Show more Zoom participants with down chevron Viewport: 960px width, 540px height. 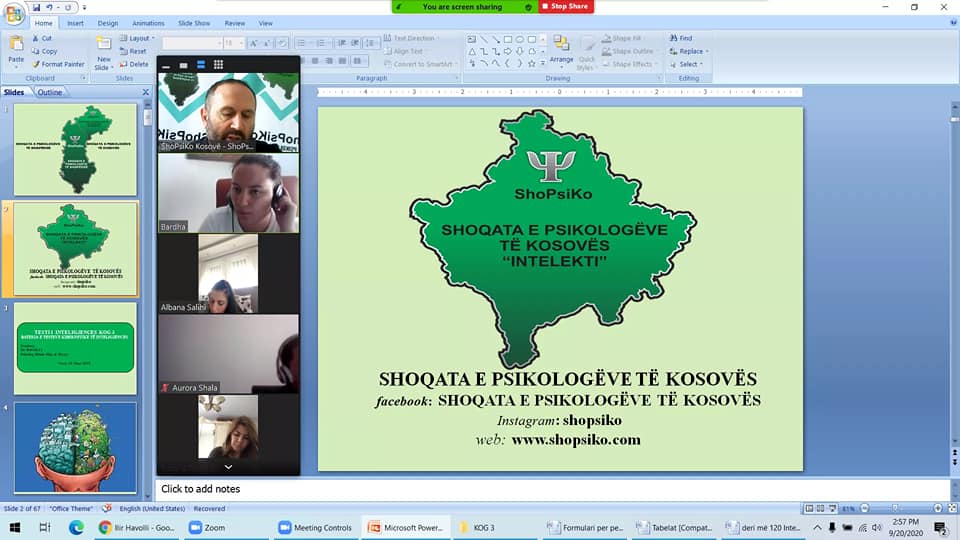click(228, 467)
